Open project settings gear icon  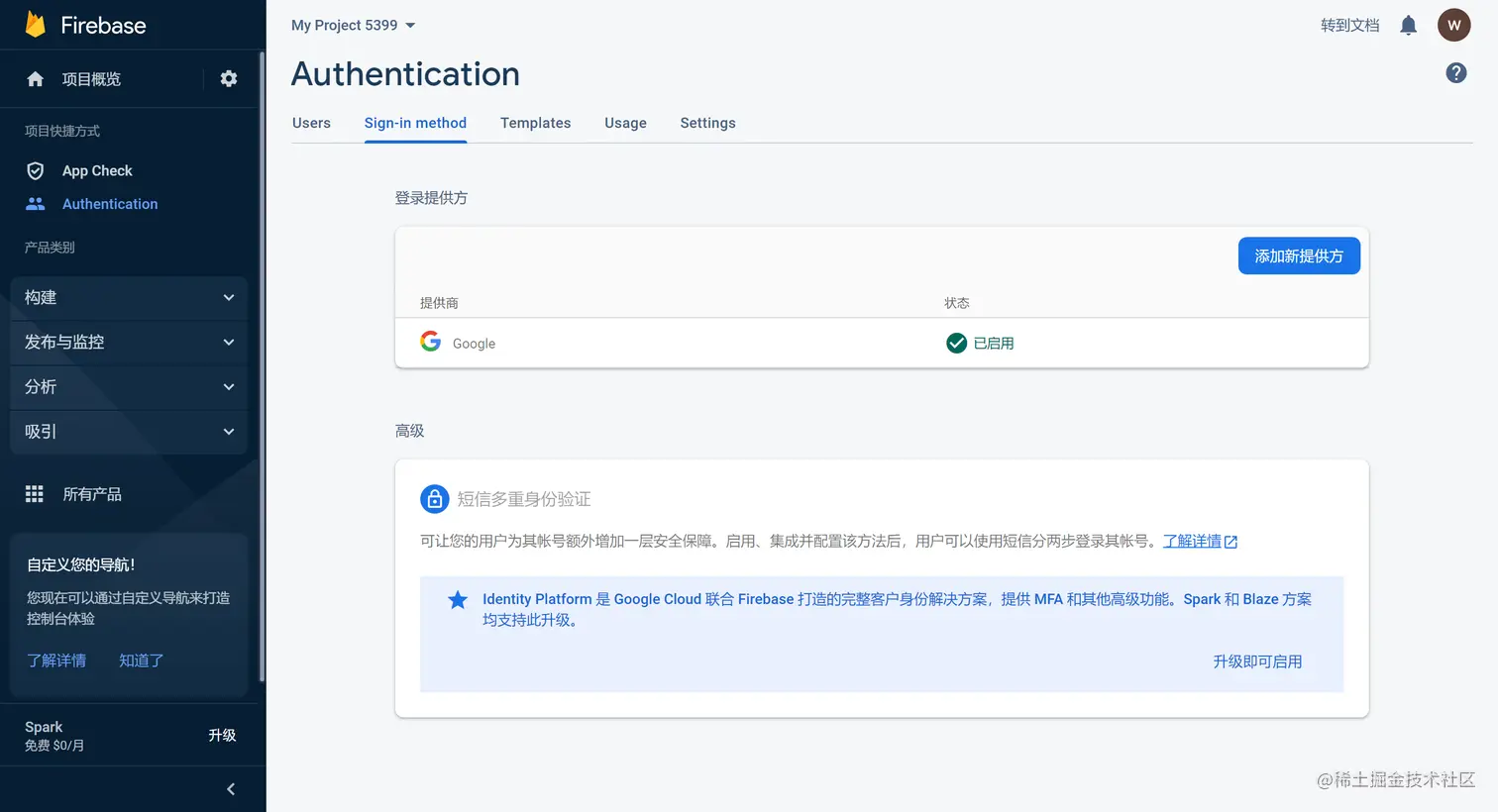(229, 78)
